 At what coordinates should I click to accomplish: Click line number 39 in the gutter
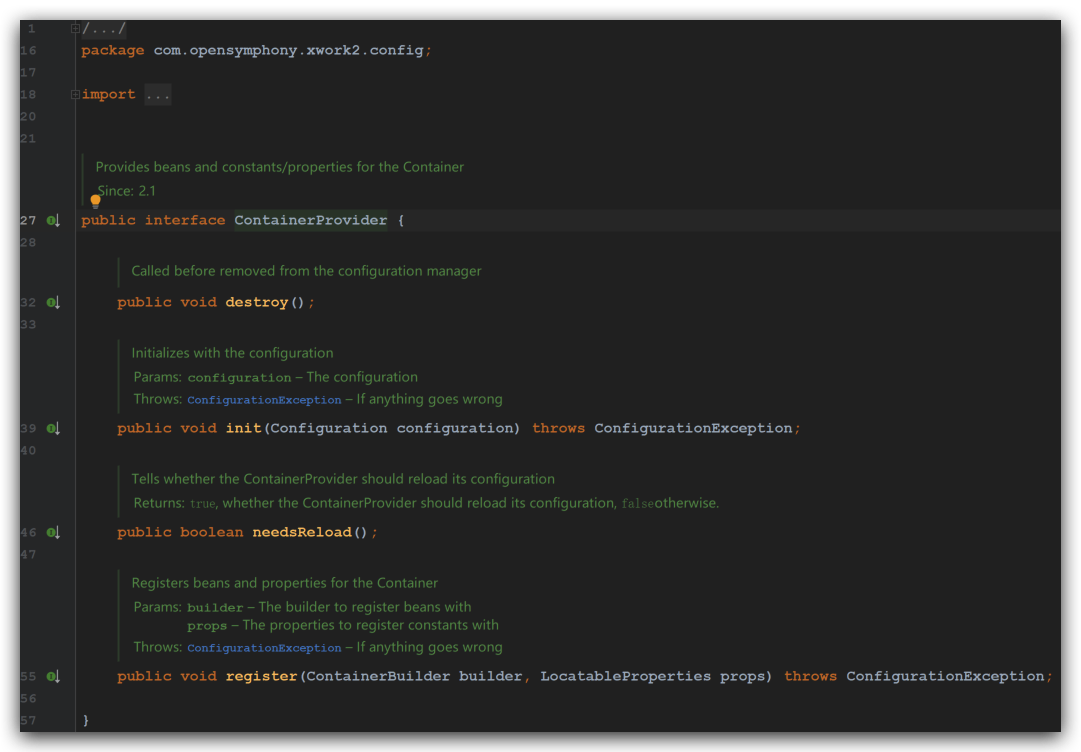tap(28, 429)
